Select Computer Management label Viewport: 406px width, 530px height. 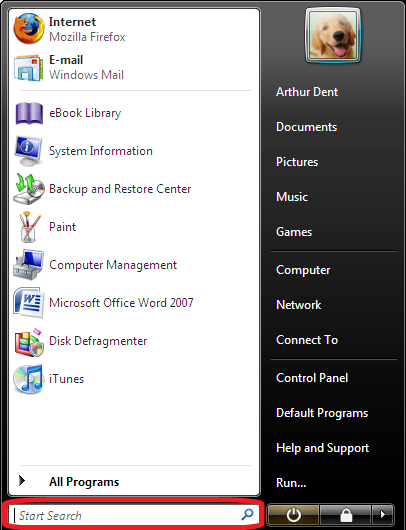[x=113, y=265]
